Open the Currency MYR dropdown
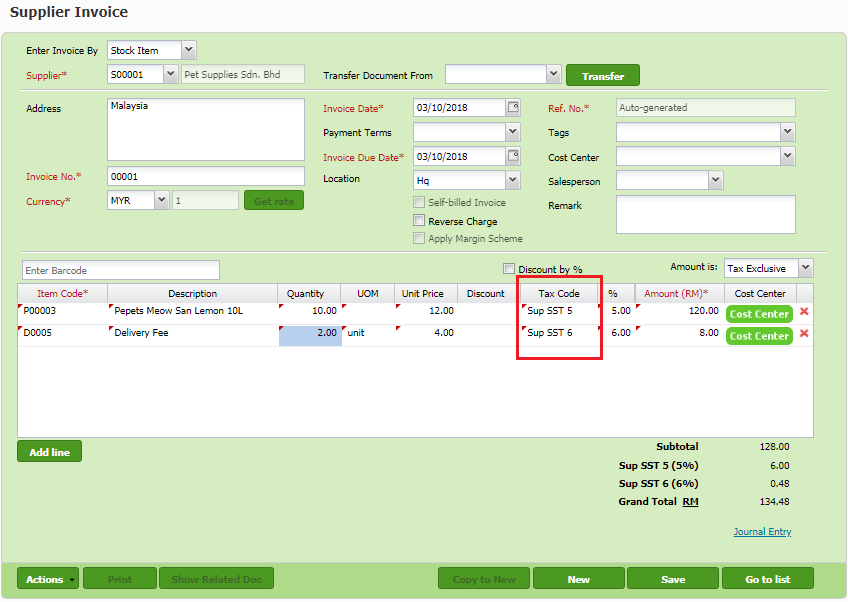Screen dimensions: 848x602 pos(162,200)
